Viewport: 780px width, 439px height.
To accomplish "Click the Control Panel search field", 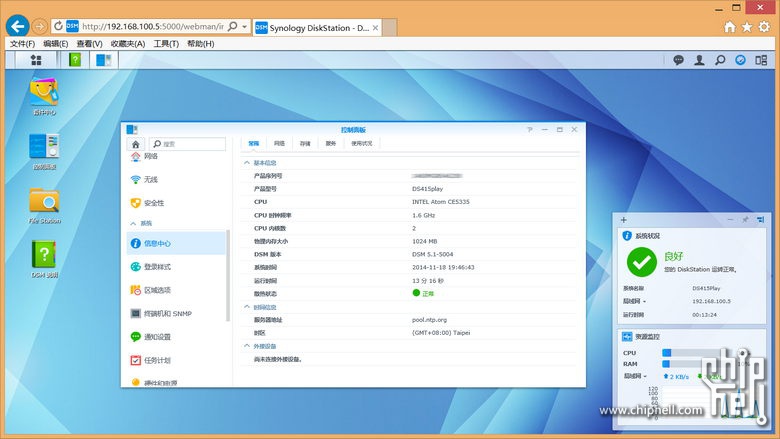I will 188,144.
